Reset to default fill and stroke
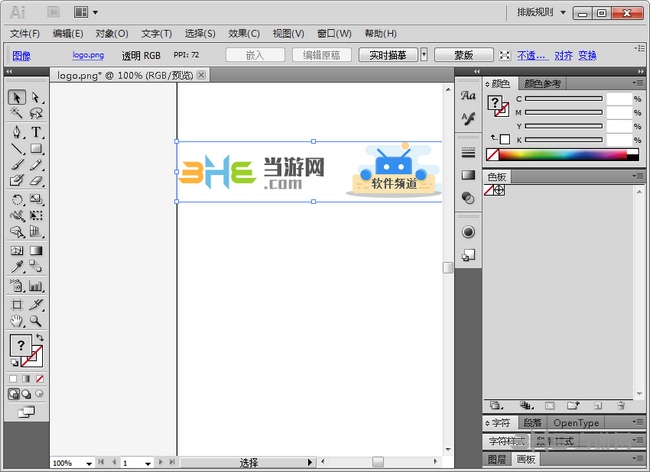Screen dimensions: 650x472 pyautogui.click(x=15, y=363)
